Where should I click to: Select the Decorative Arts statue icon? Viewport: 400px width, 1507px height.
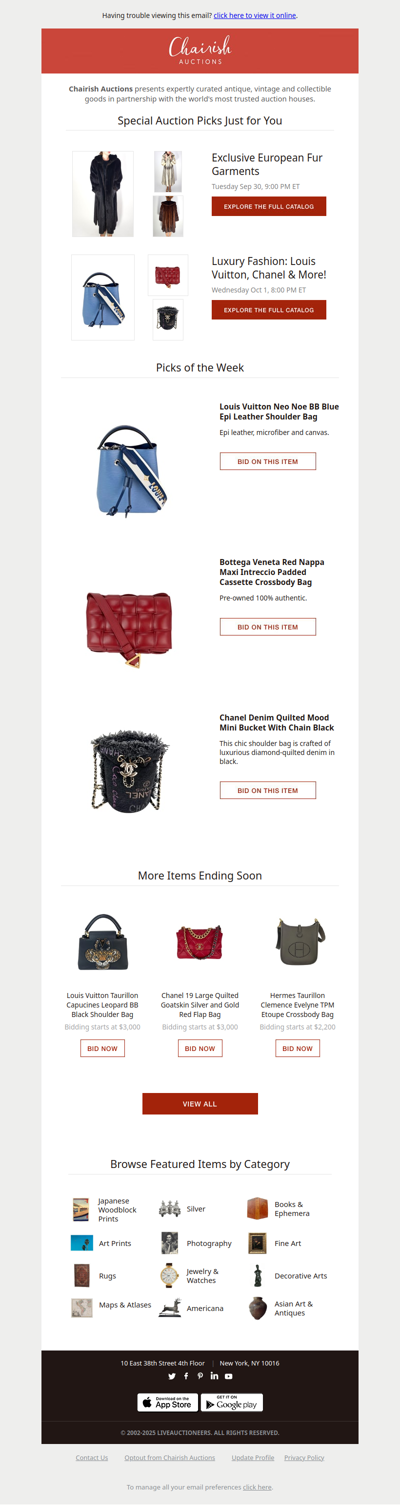point(257,1276)
